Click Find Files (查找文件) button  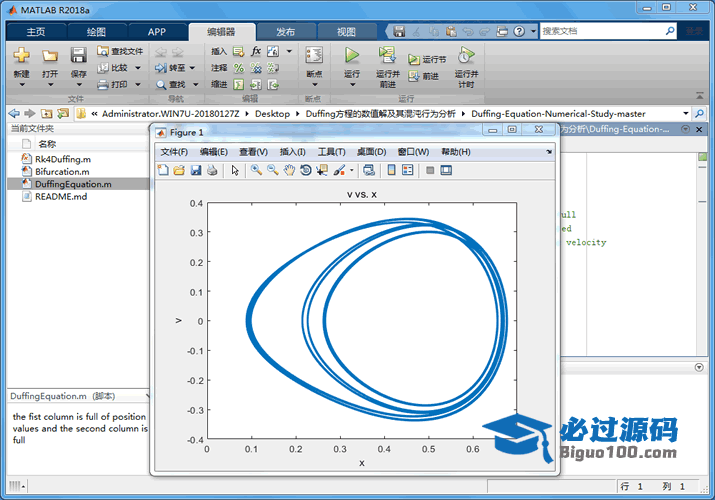pos(120,51)
